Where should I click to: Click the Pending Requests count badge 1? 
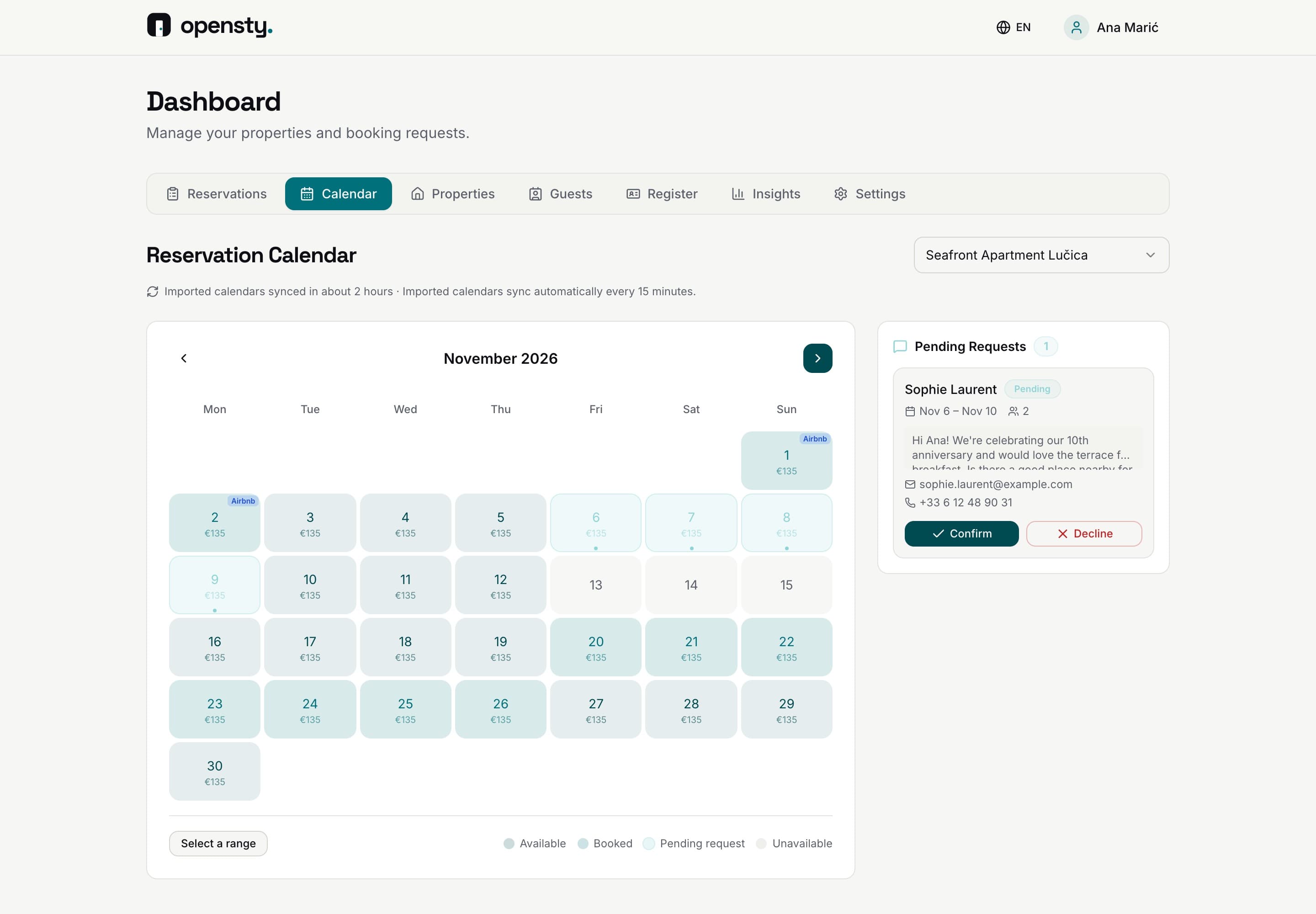[1045, 346]
